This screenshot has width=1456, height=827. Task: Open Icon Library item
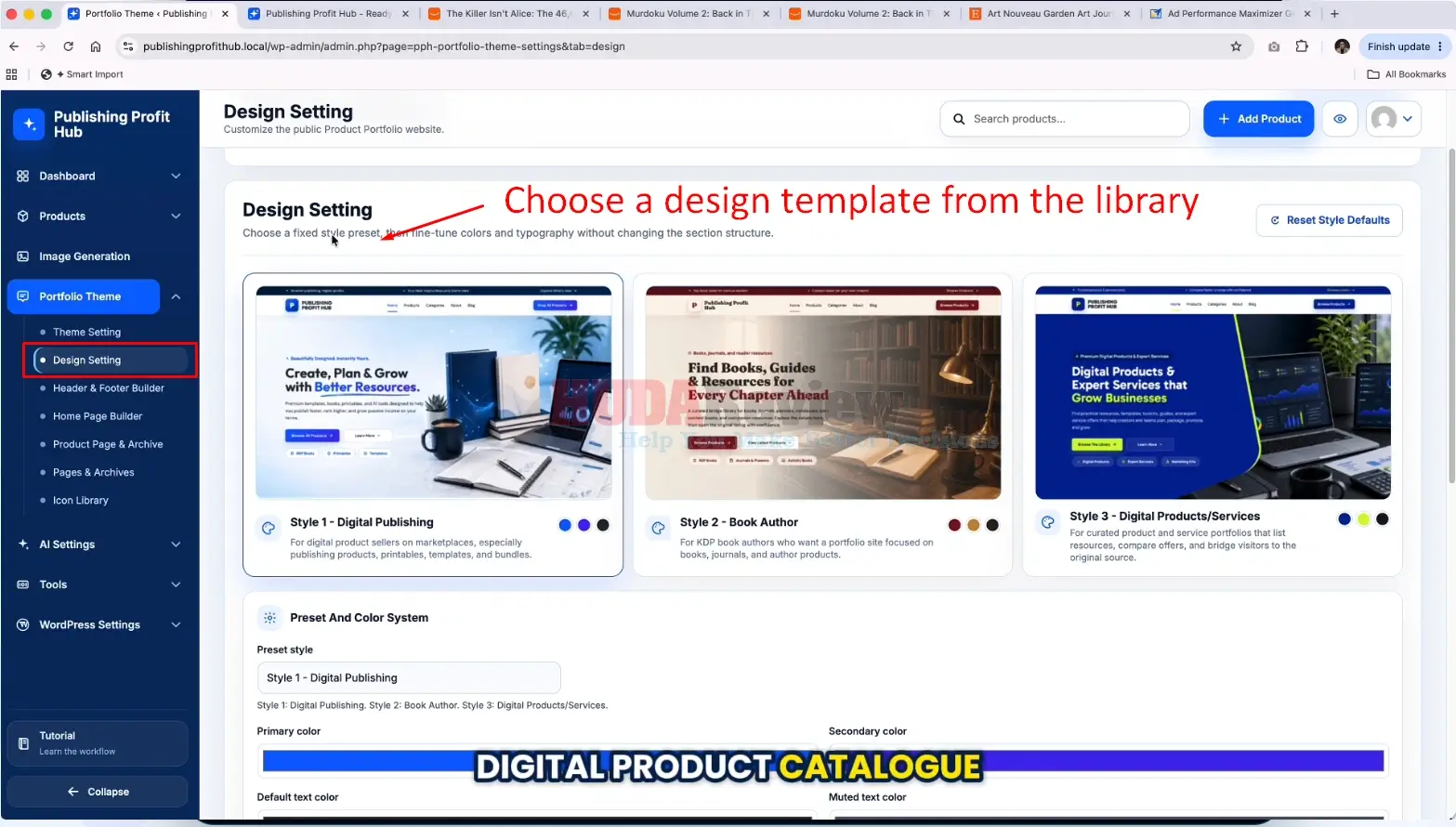[x=80, y=500]
